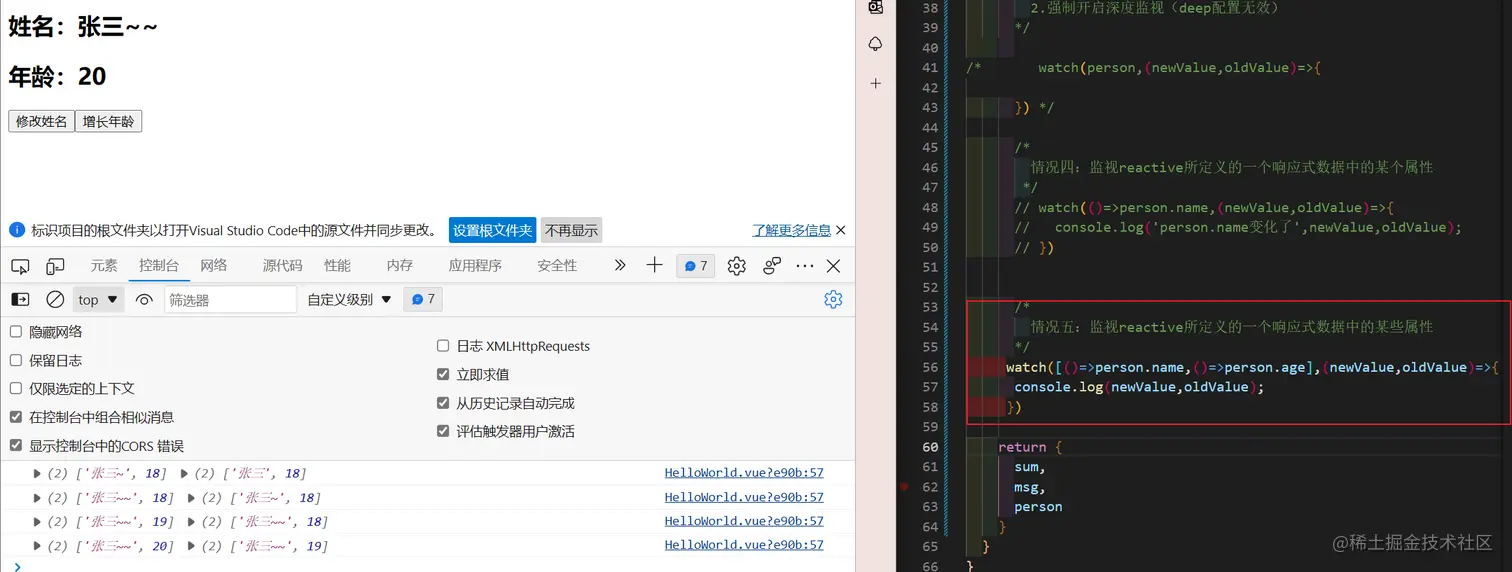Expand old value array ['张三~', 18] in second log
Image resolution: width=1512 pixels, height=572 pixels.
(x=192, y=497)
